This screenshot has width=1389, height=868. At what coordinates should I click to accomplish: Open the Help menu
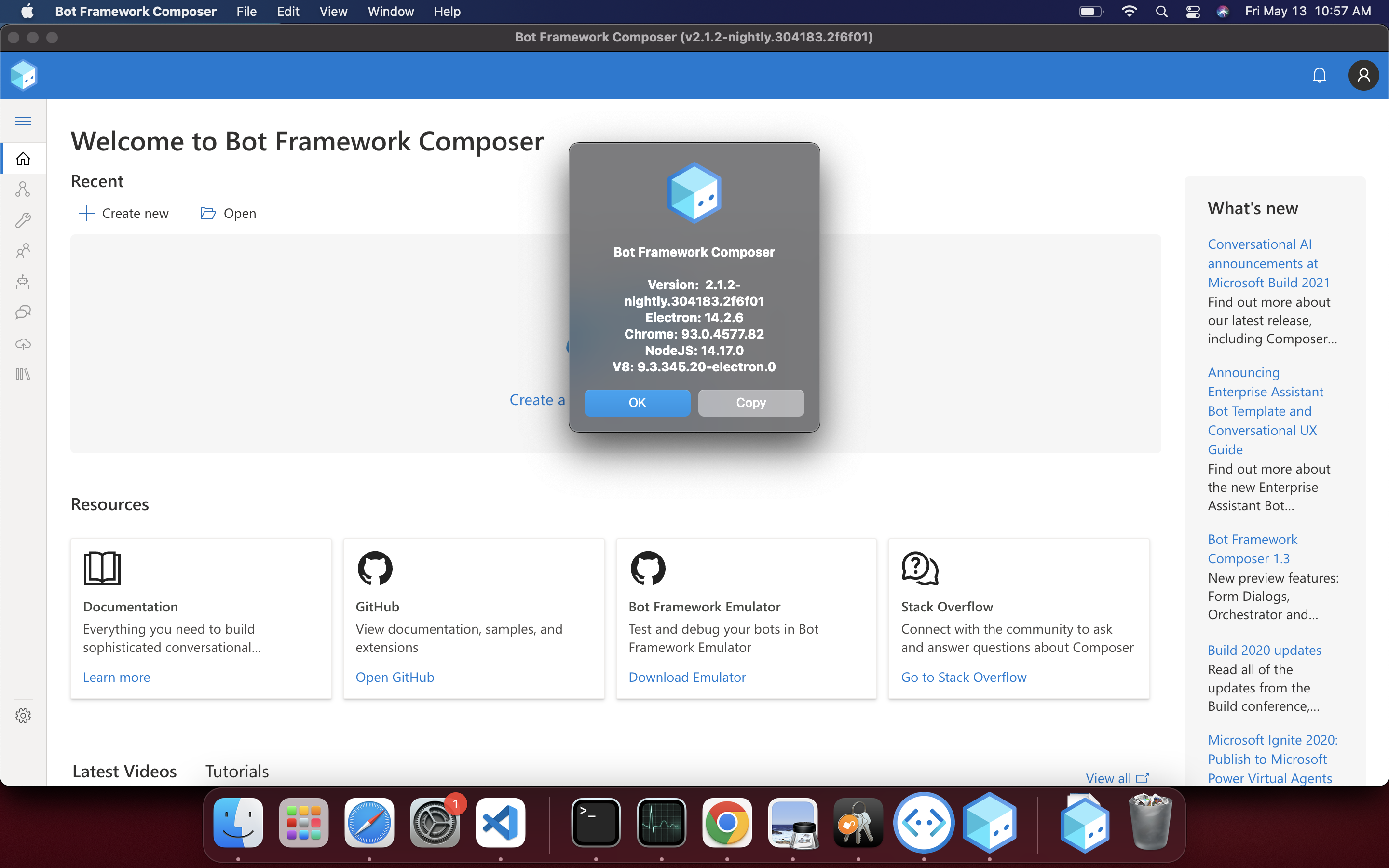(447, 12)
